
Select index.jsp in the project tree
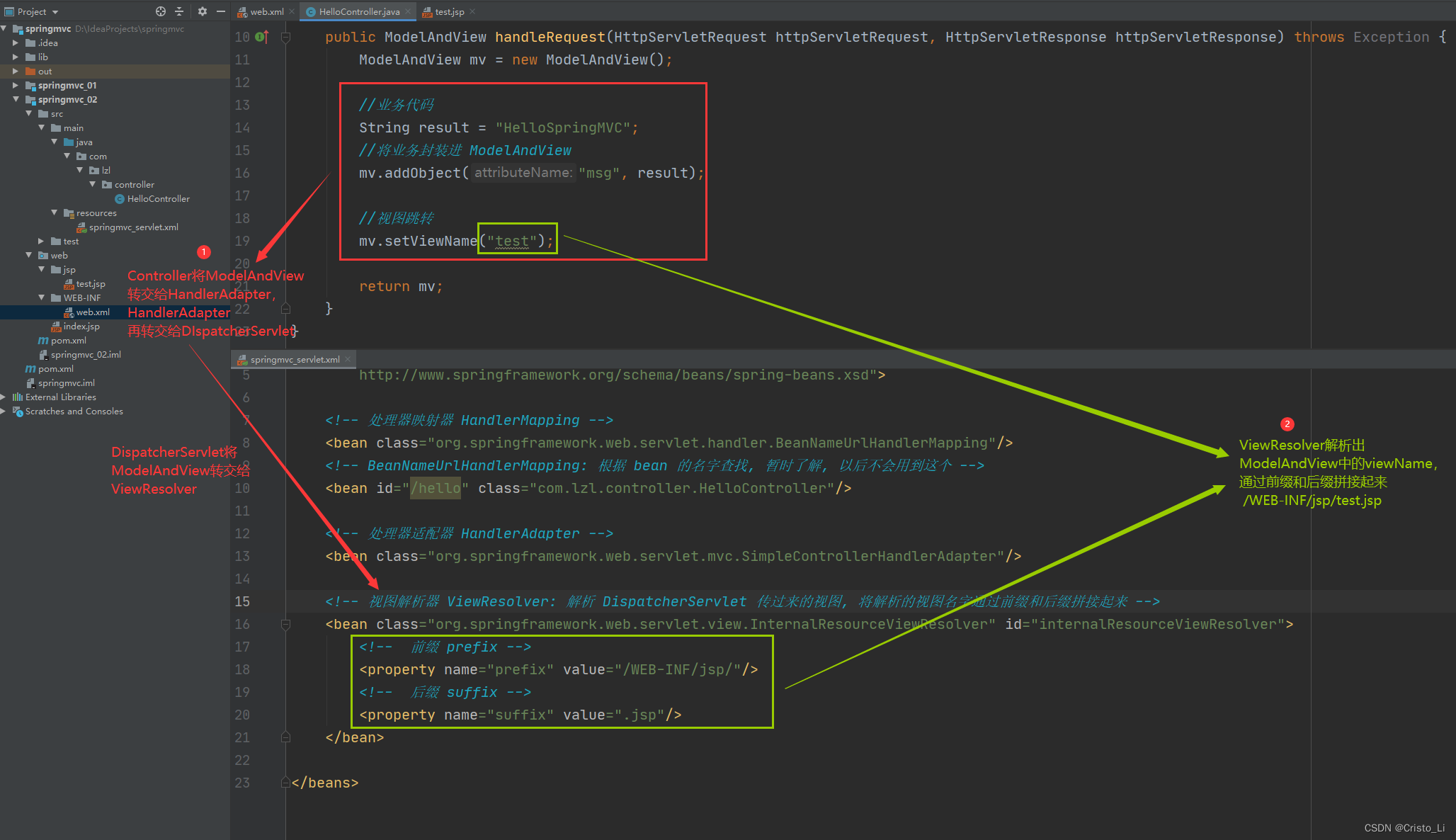pyautogui.click(x=81, y=327)
